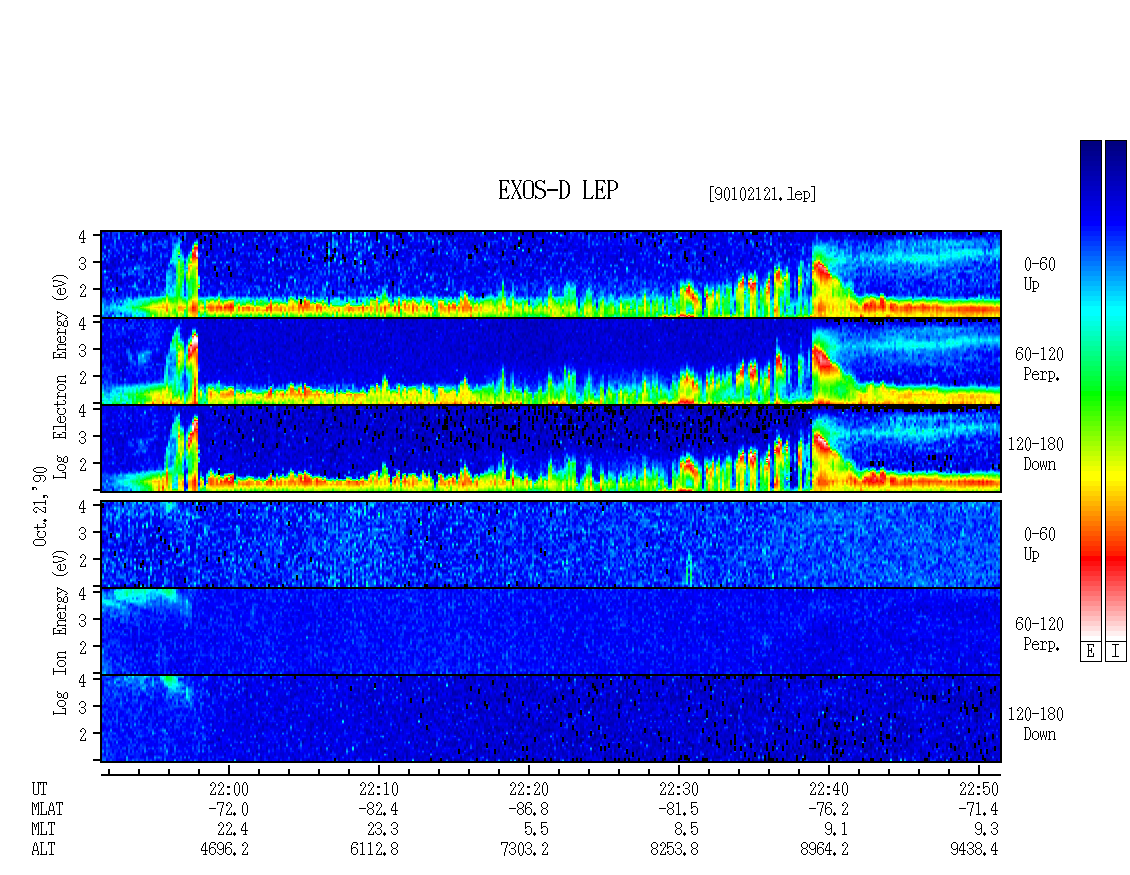
Task: Click the altitude value 4696.2
Action: 225,849
